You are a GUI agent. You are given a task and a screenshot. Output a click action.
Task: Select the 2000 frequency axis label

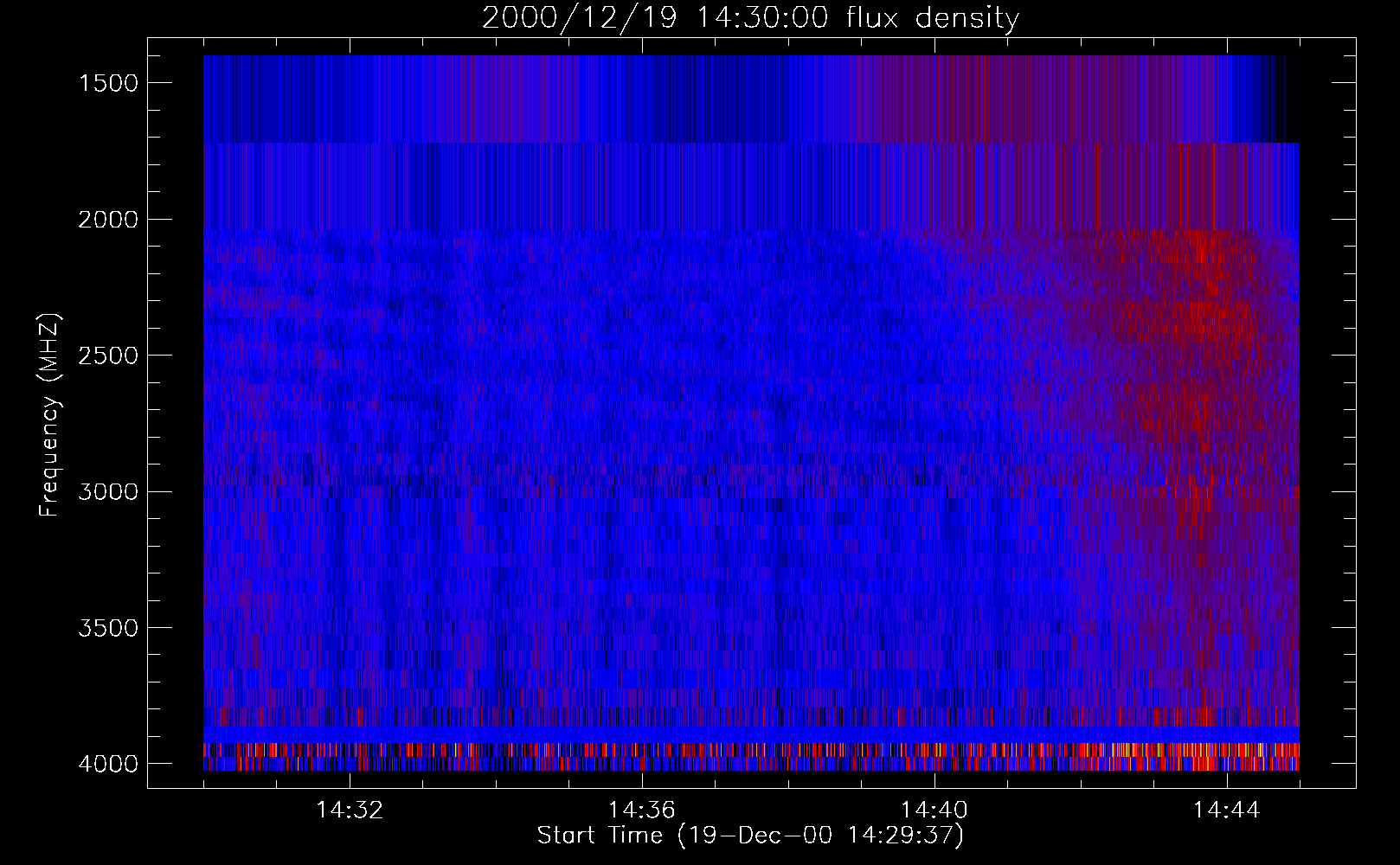pyautogui.click(x=108, y=220)
